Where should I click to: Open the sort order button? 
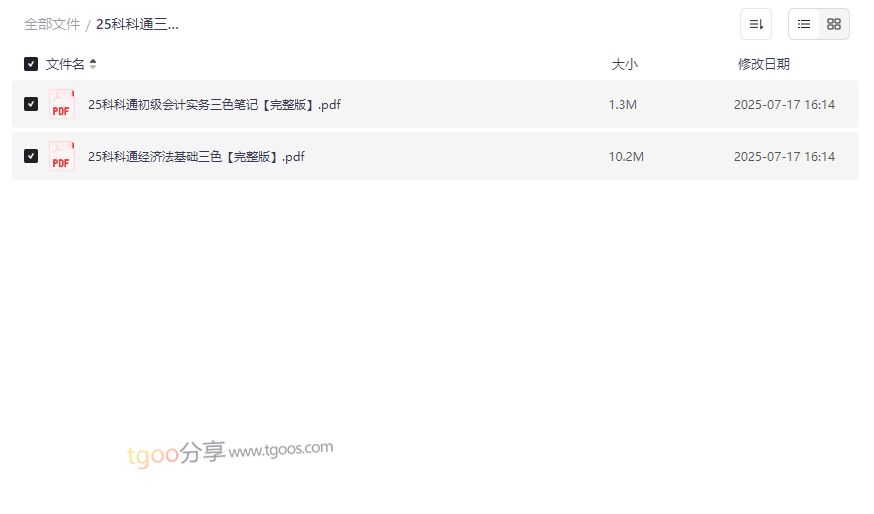(x=756, y=24)
